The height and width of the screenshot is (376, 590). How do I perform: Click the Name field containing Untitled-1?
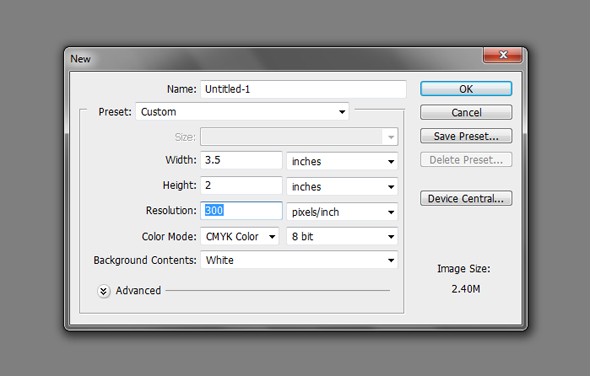click(303, 89)
